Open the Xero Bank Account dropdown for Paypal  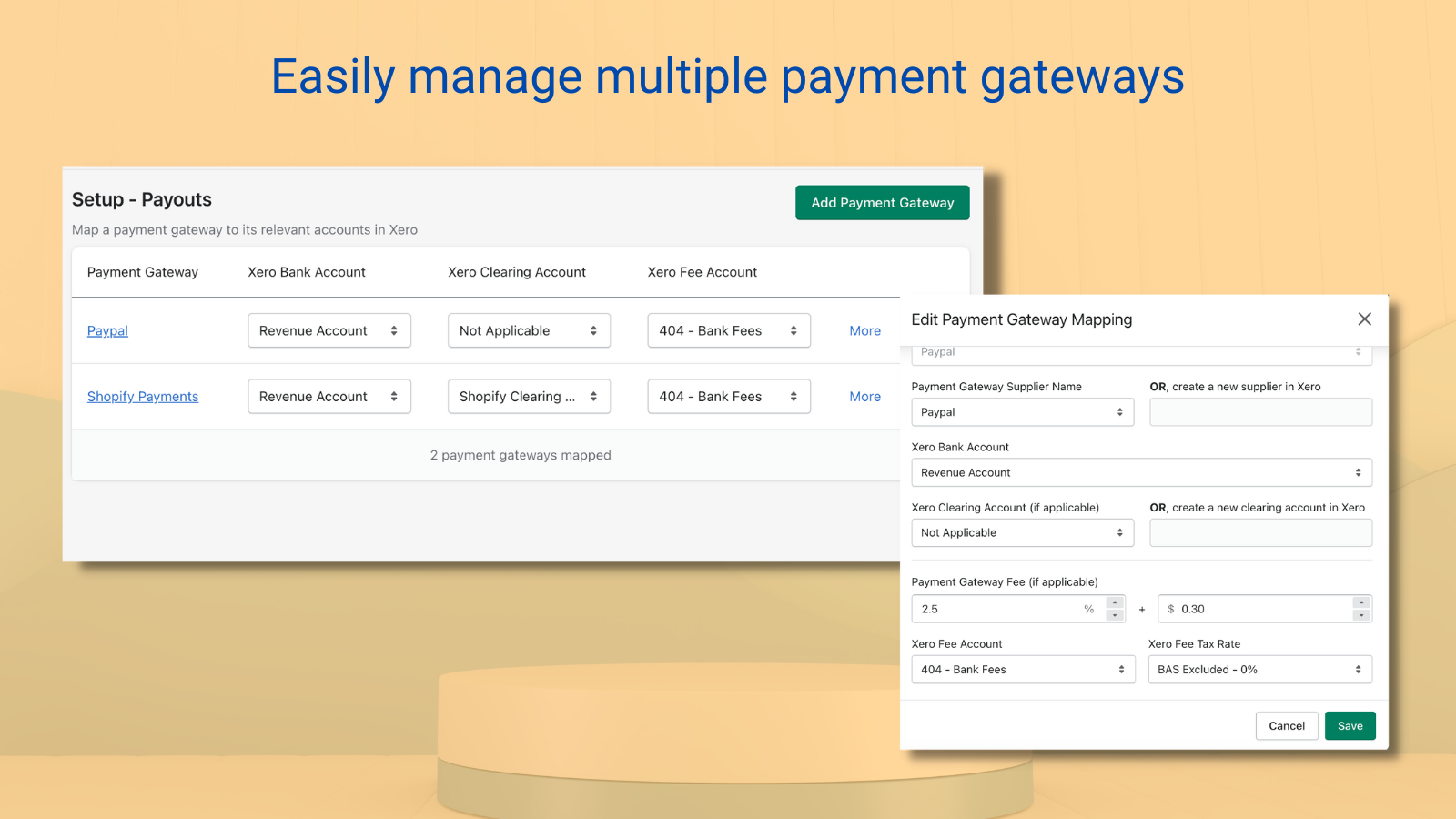coord(329,330)
